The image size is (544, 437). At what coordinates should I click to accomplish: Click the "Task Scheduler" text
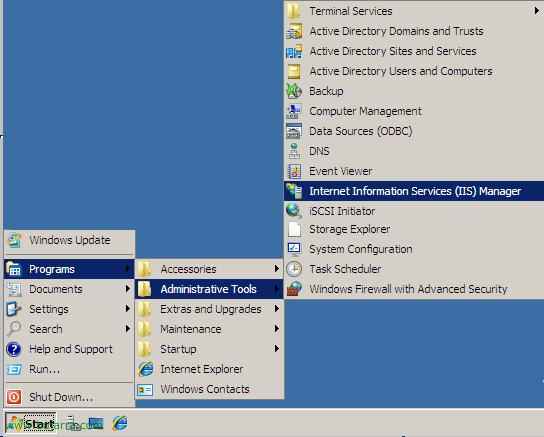click(346, 269)
